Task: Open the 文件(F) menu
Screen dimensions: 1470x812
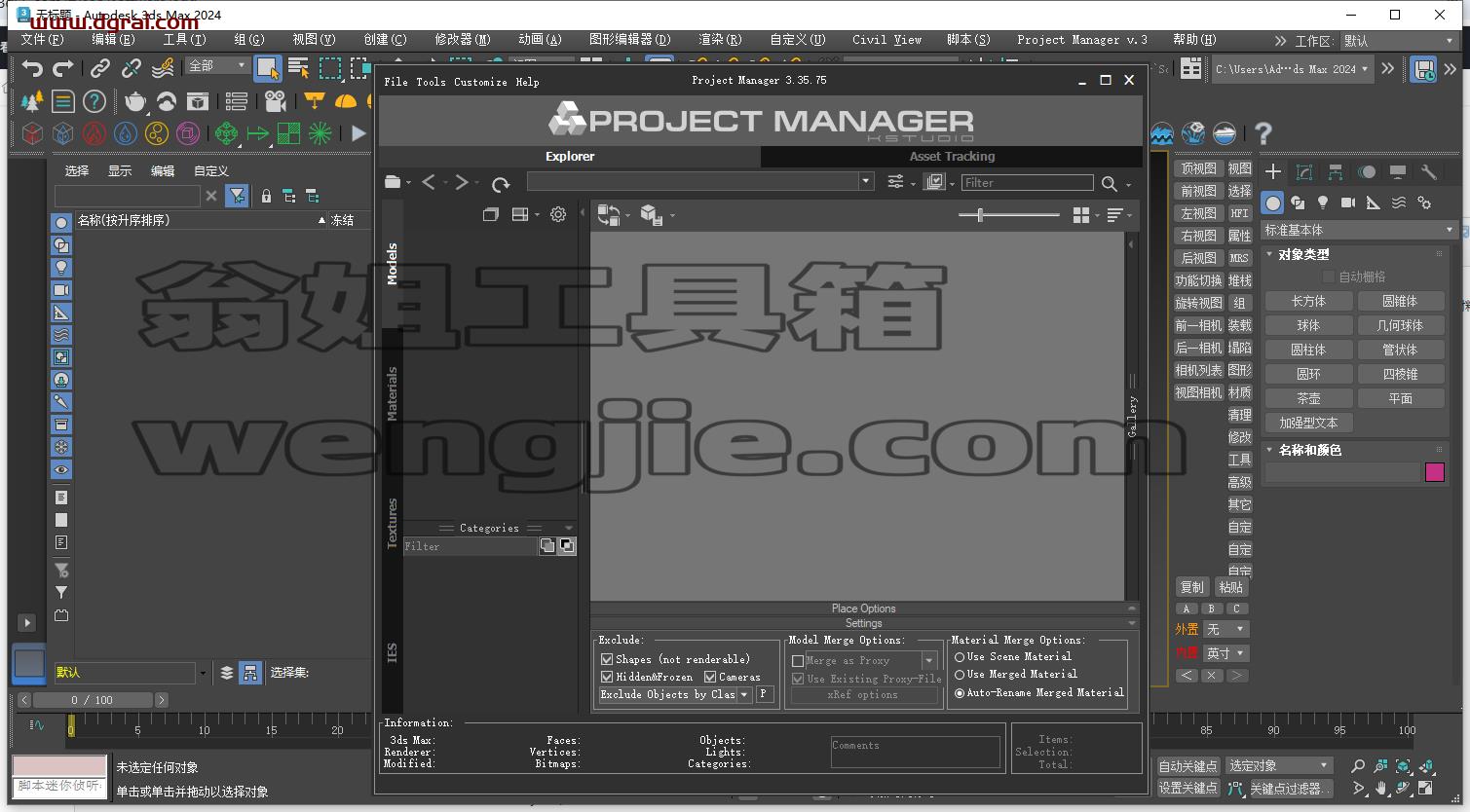Action: point(42,40)
